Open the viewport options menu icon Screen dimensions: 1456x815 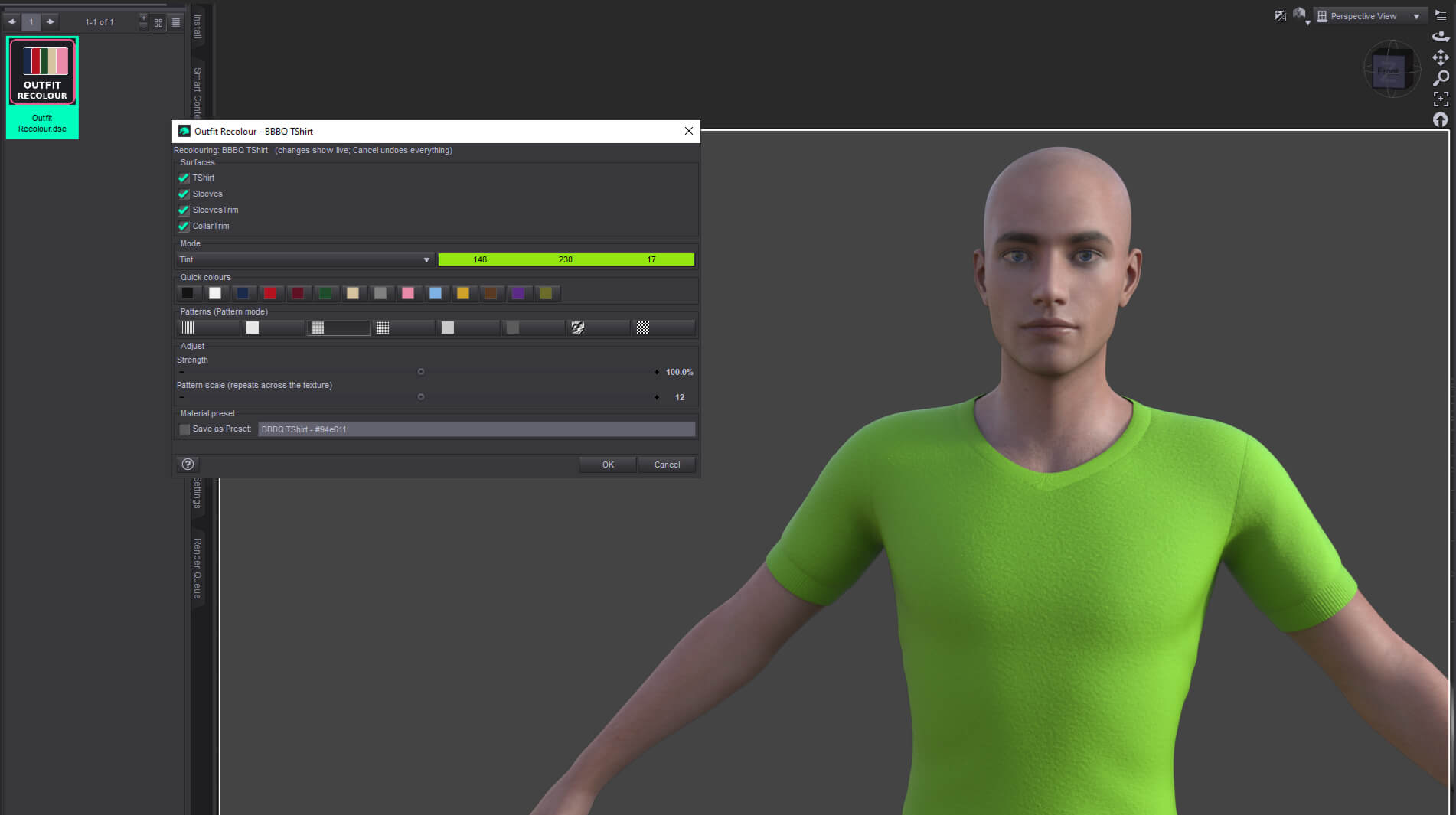(1441, 15)
